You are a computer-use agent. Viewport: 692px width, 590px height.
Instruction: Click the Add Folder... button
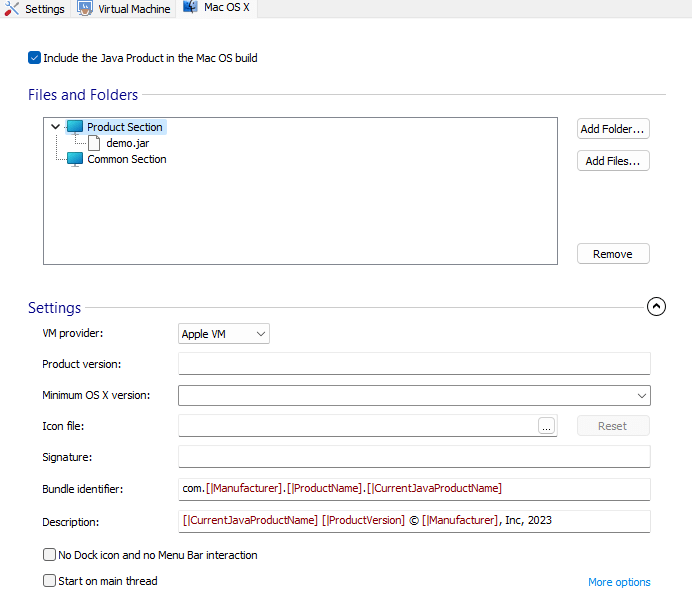coord(613,129)
